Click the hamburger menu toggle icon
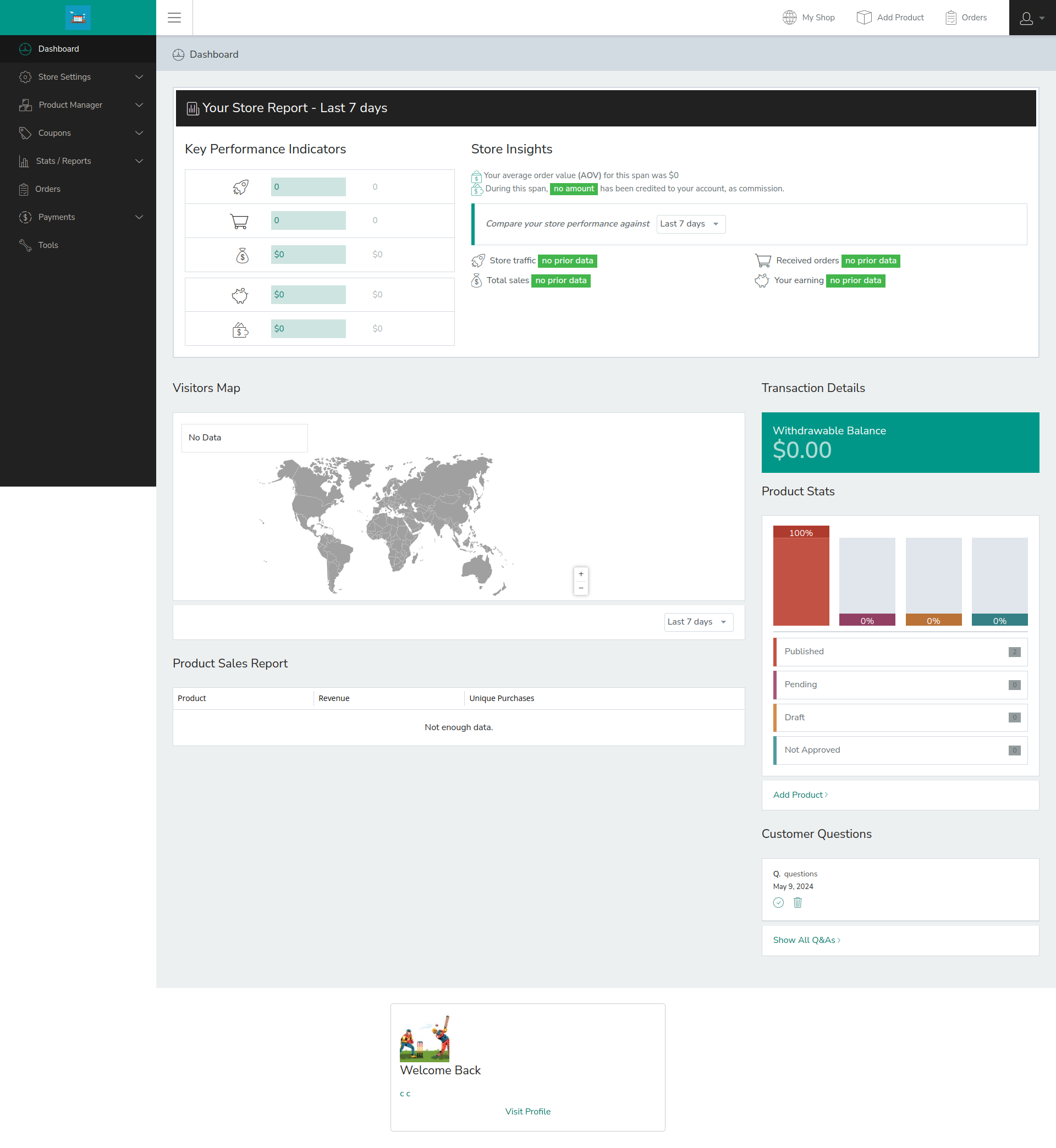 (x=174, y=18)
